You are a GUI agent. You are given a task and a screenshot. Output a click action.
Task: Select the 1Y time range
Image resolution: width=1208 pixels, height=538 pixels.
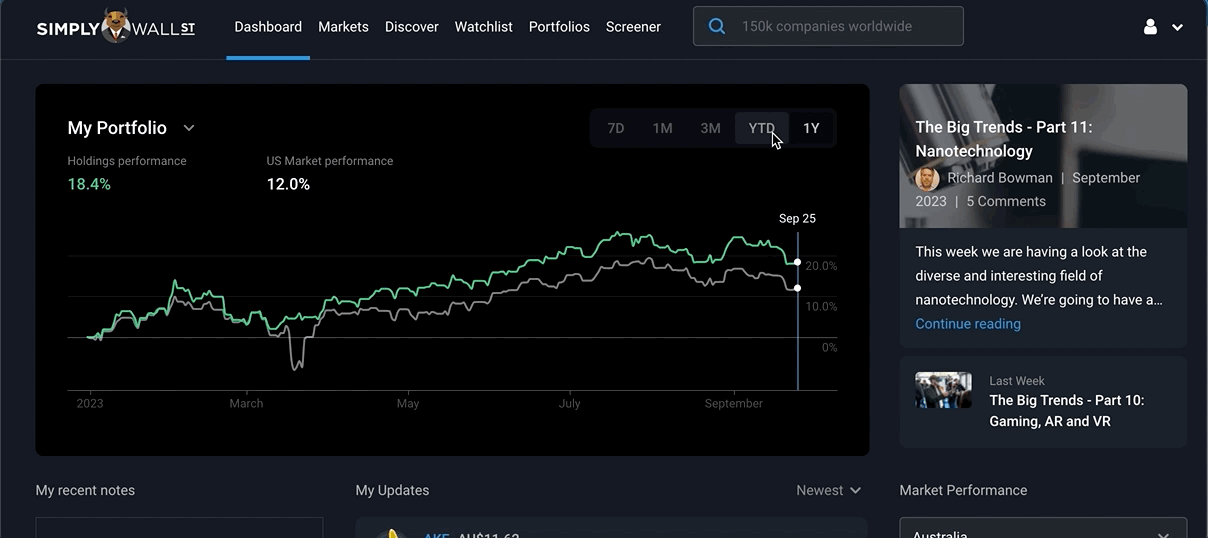click(811, 128)
